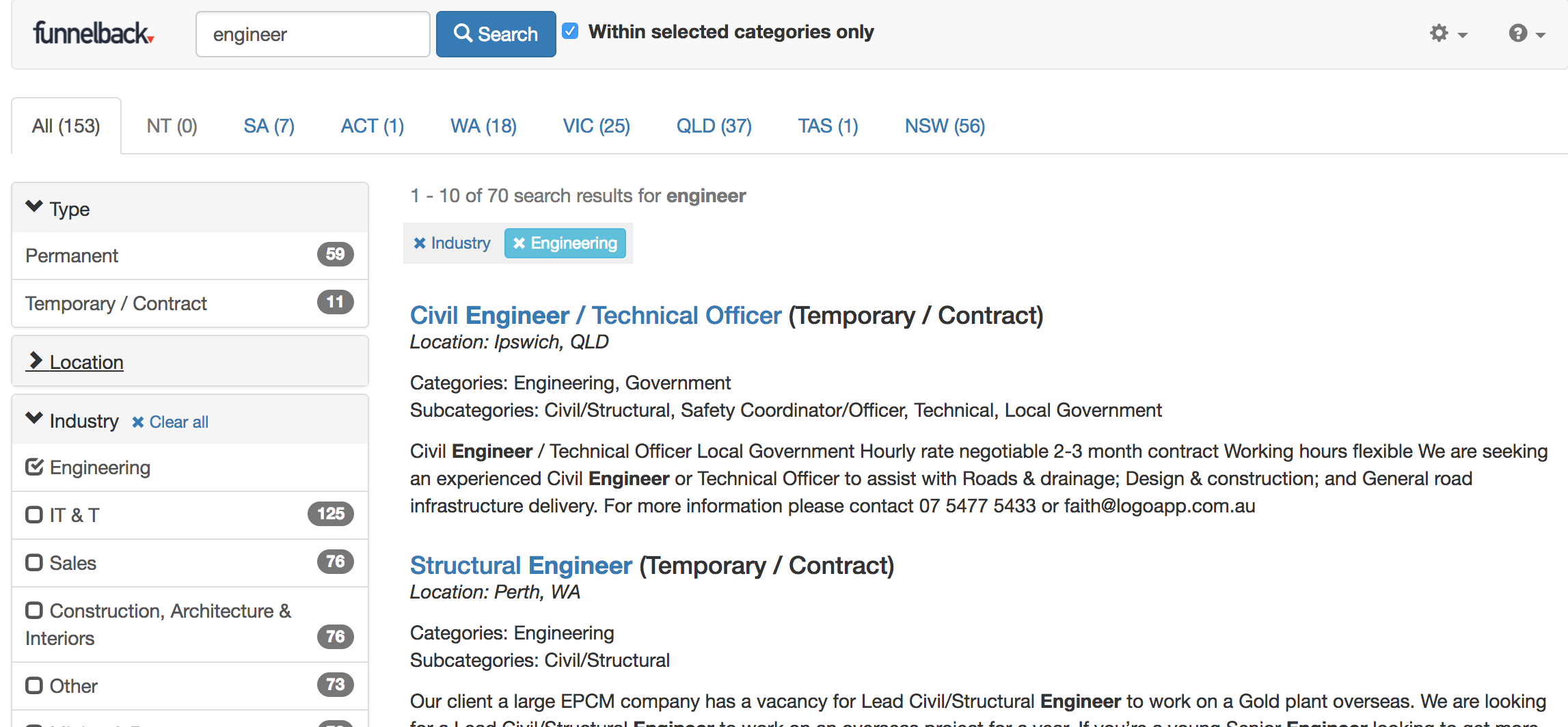
Task: Switch to the QLD (37) tab
Action: coord(714,126)
